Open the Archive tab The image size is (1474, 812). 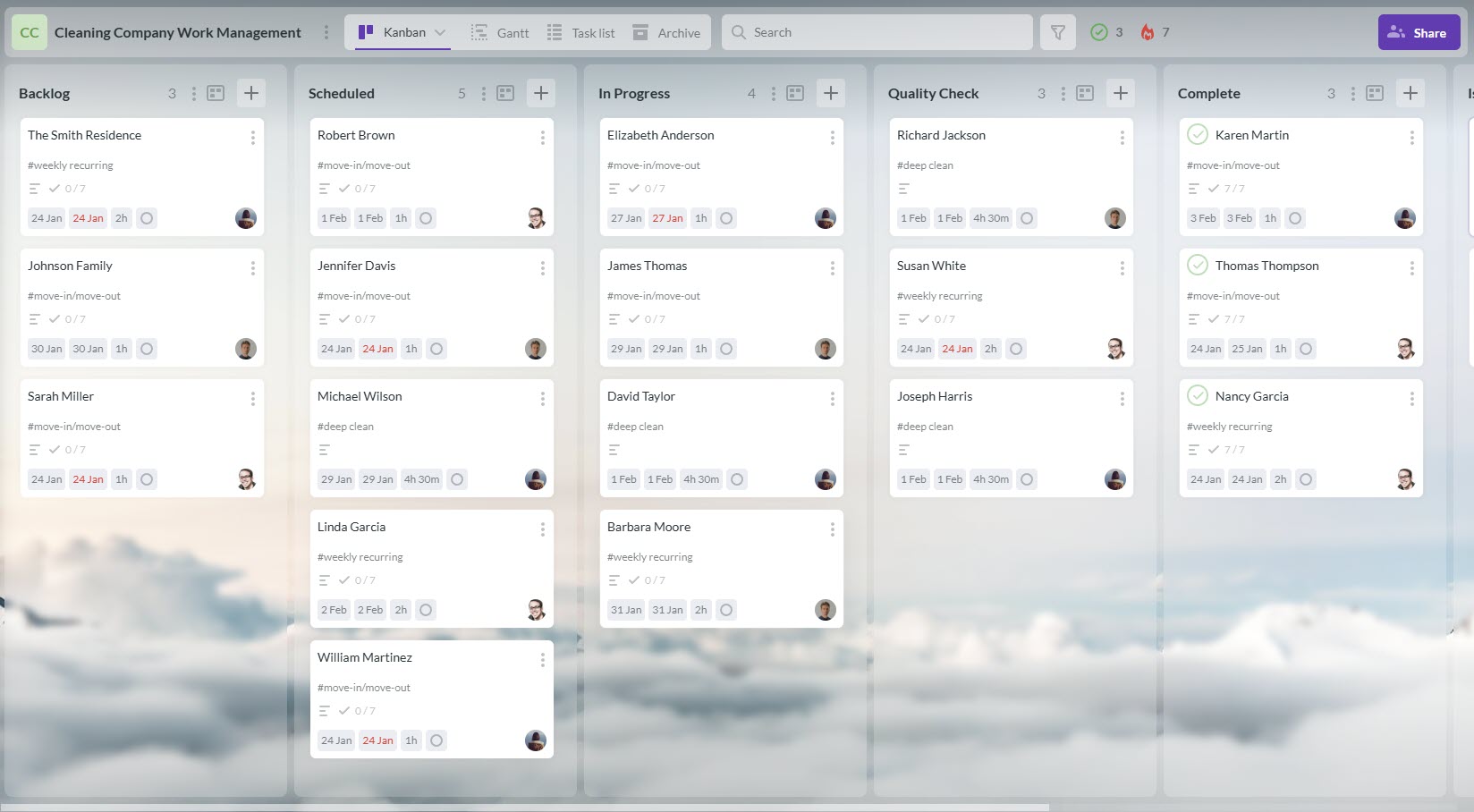666,32
